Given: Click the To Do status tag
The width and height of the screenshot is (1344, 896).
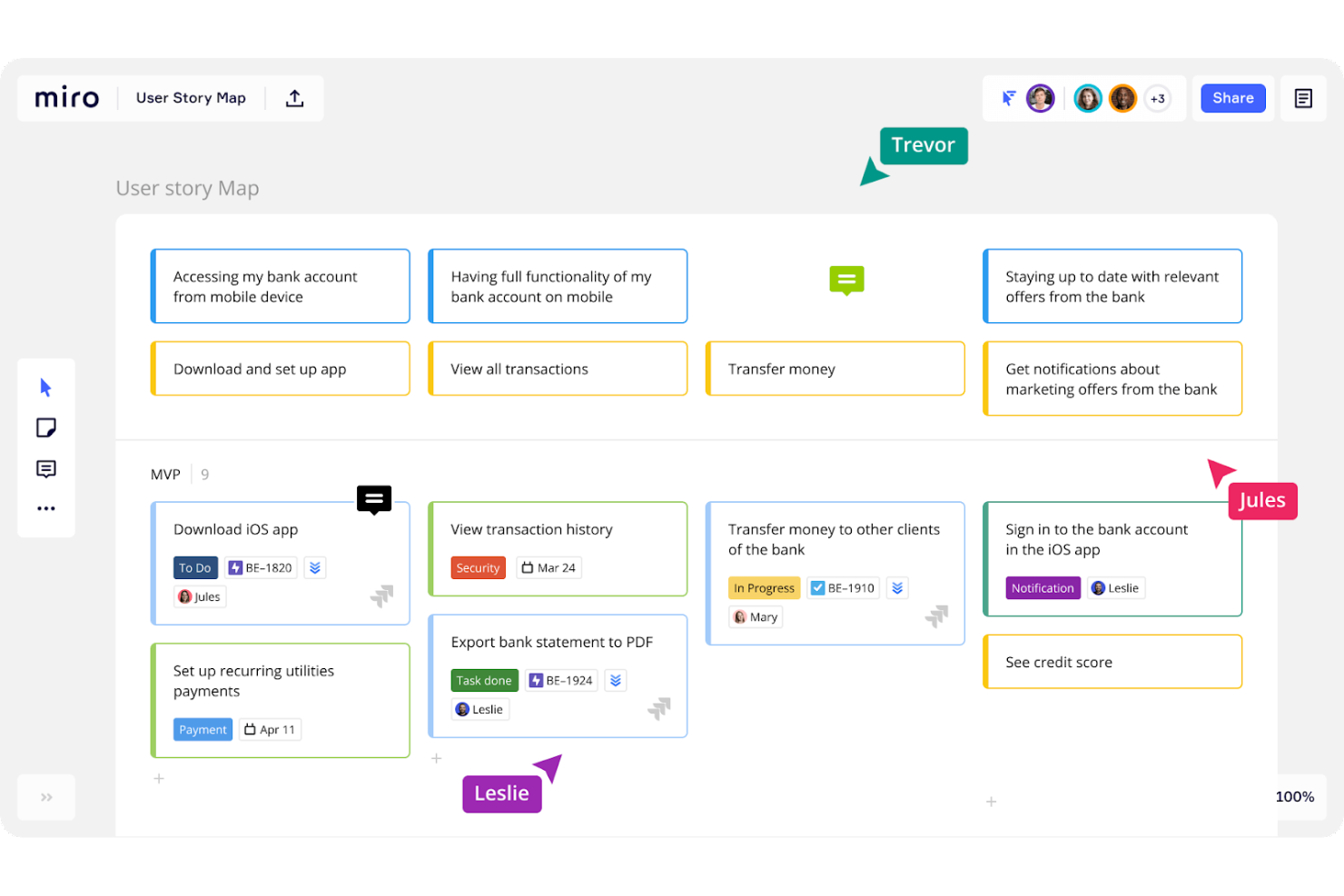Looking at the screenshot, I should pos(195,568).
